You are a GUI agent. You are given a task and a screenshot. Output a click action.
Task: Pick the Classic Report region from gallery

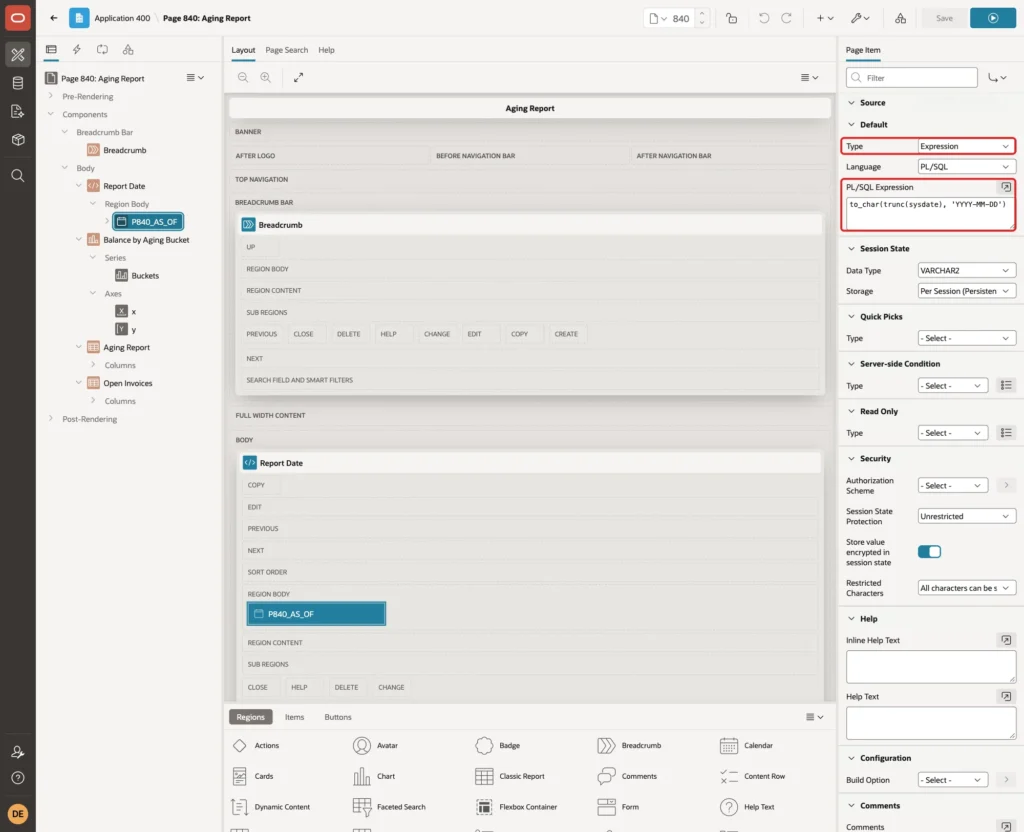(510, 776)
